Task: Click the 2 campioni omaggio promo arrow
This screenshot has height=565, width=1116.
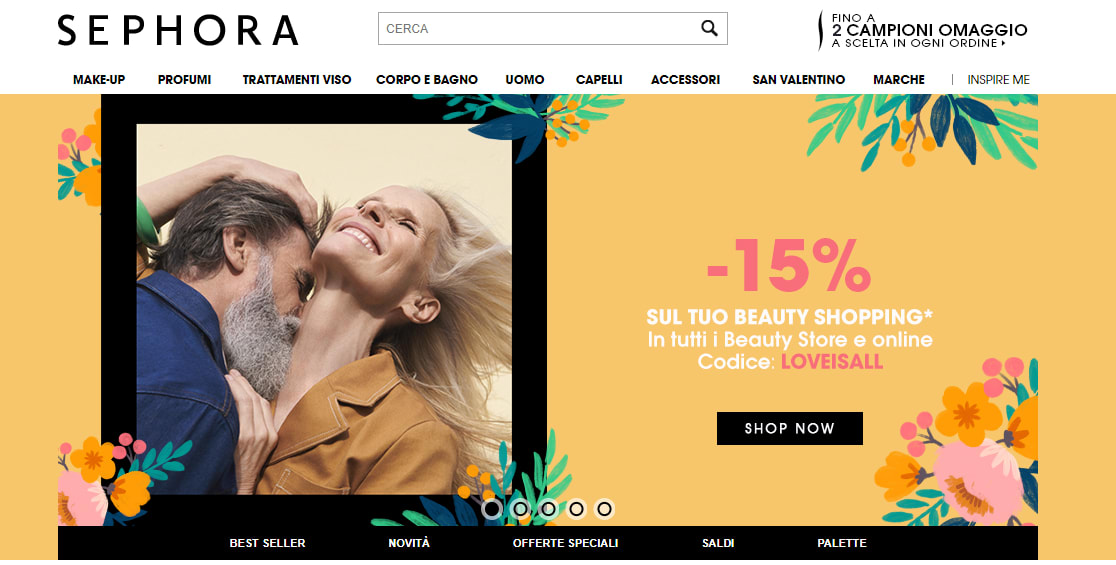Action: point(1004,43)
